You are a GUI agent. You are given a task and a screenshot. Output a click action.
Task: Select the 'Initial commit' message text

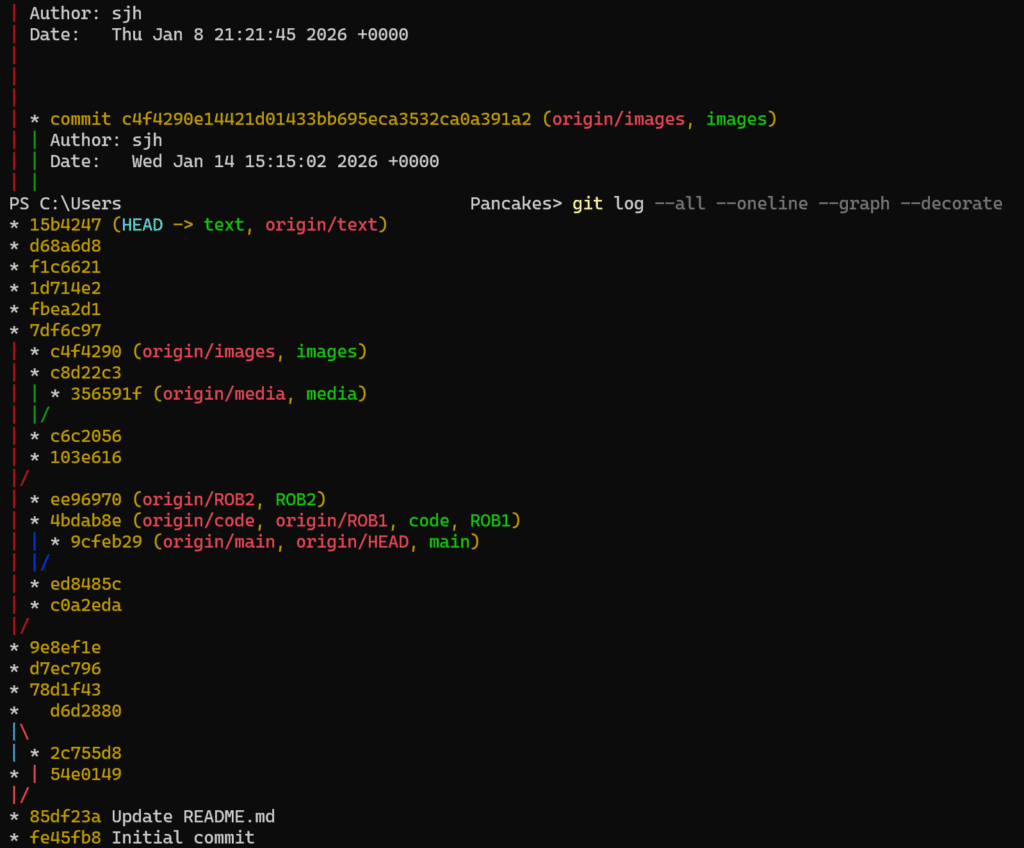pos(183,837)
